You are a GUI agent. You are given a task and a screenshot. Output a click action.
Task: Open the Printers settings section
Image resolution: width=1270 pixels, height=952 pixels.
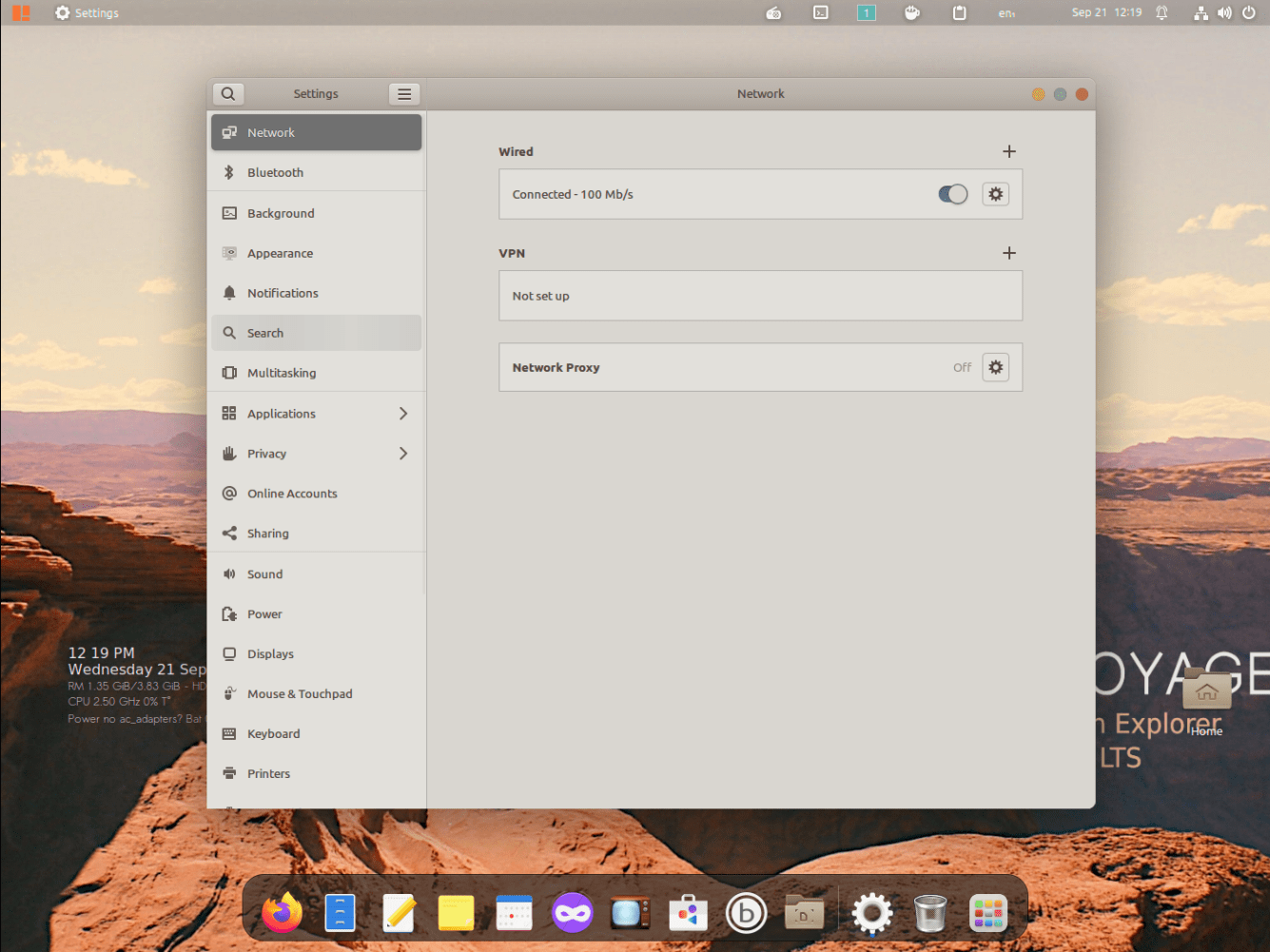pos(267,773)
